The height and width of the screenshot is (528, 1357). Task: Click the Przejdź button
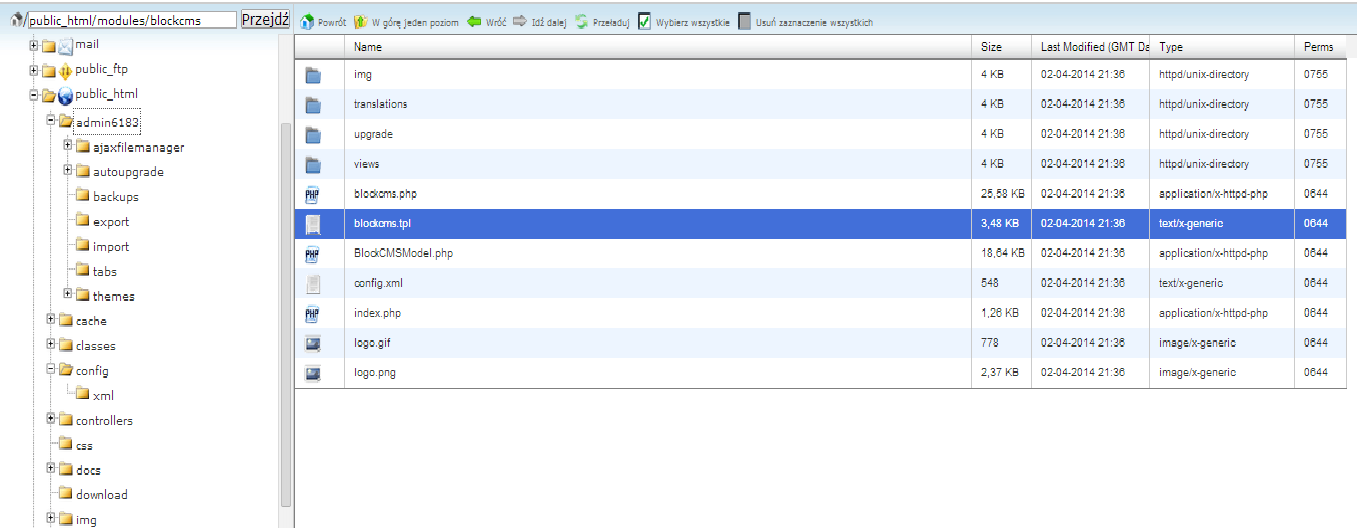click(x=265, y=20)
